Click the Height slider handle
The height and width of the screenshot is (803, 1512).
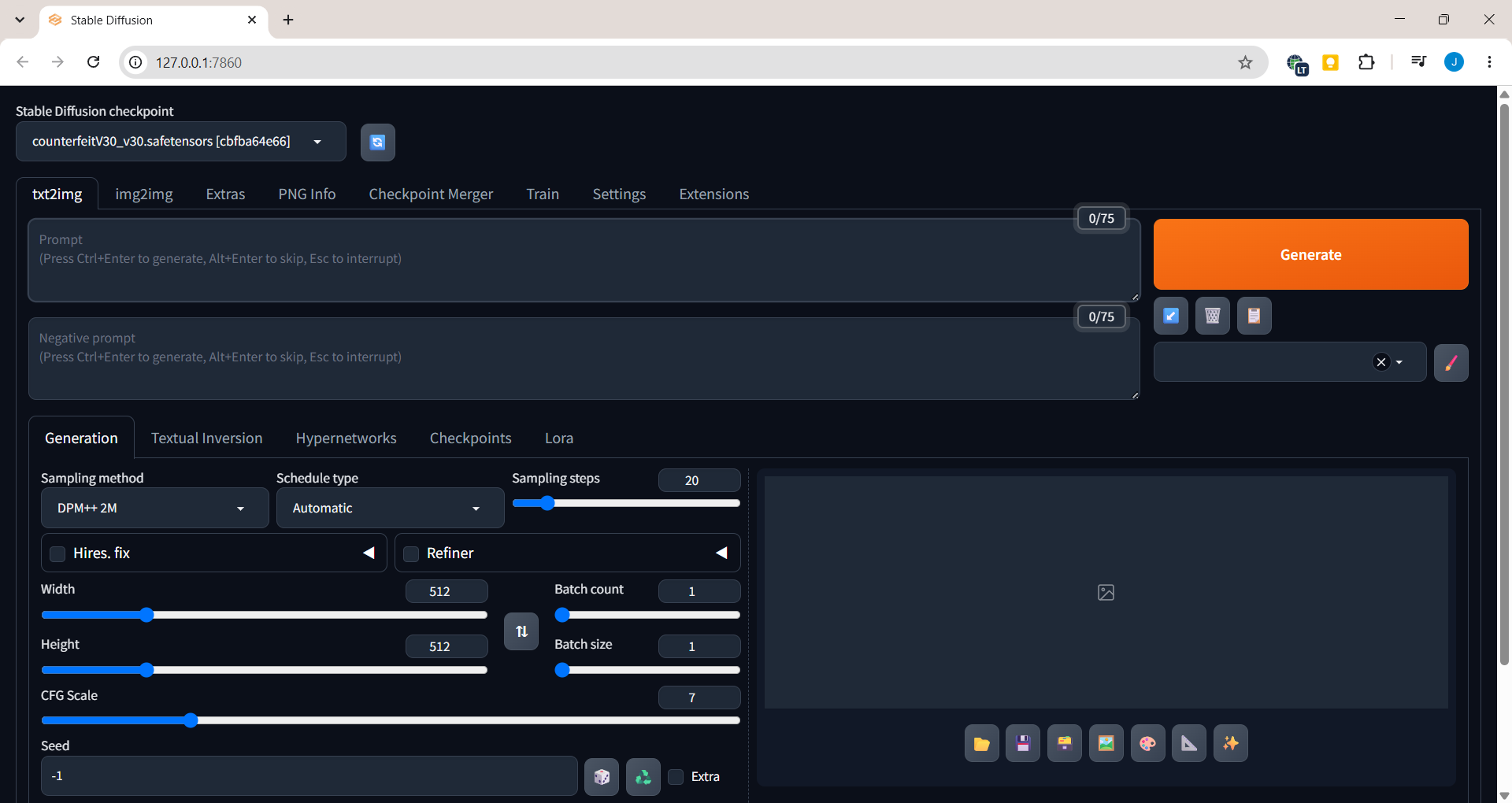coord(146,670)
